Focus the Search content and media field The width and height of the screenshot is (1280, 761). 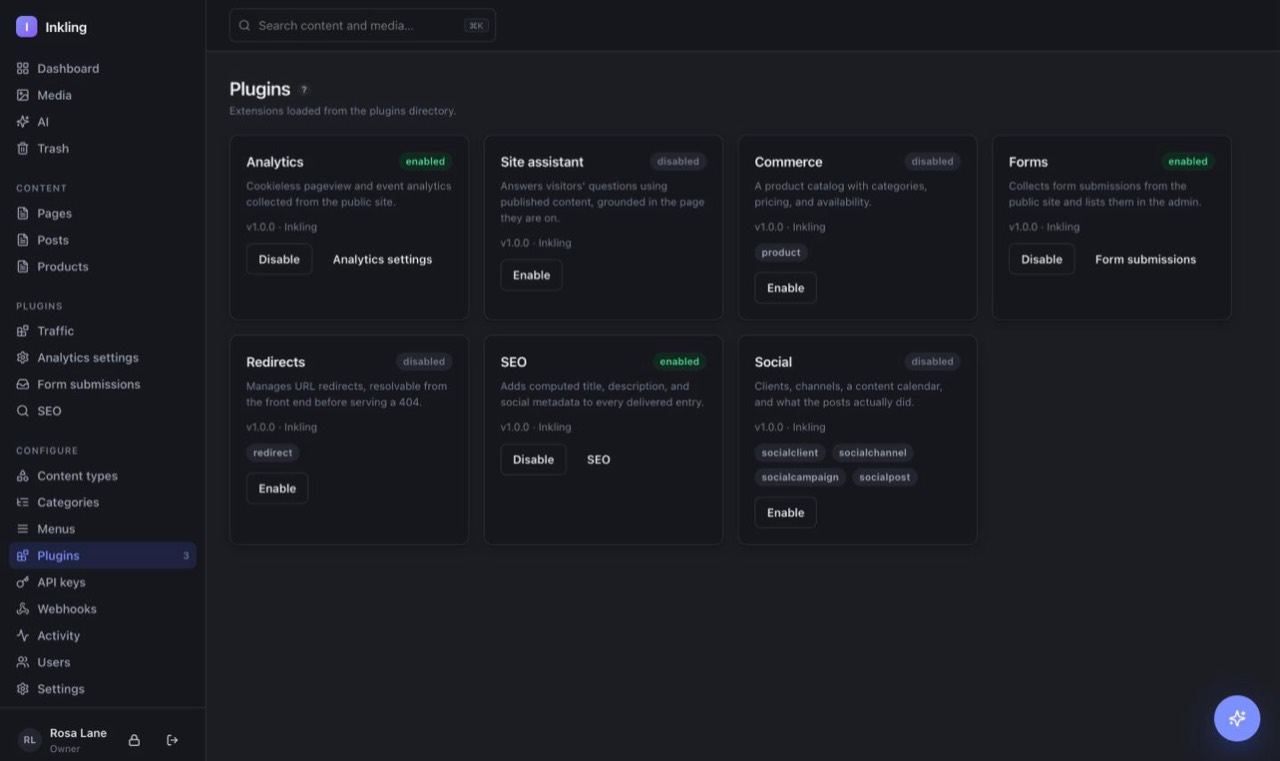pyautogui.click(x=362, y=26)
